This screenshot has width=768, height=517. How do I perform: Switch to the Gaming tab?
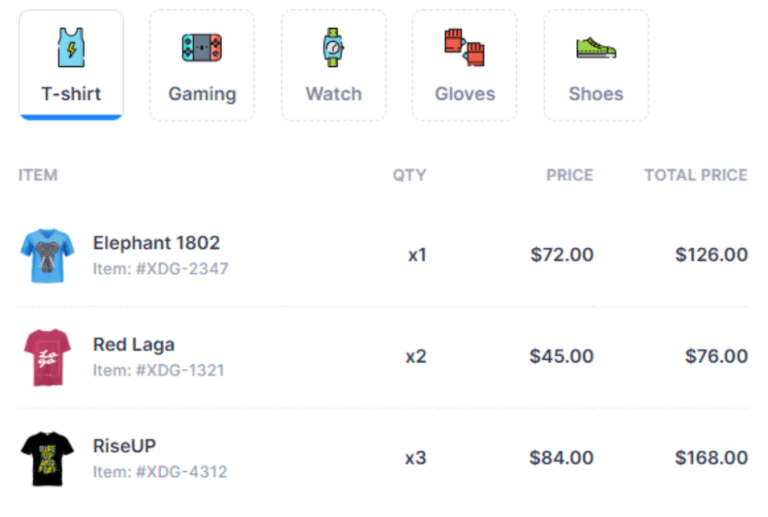coord(202,94)
